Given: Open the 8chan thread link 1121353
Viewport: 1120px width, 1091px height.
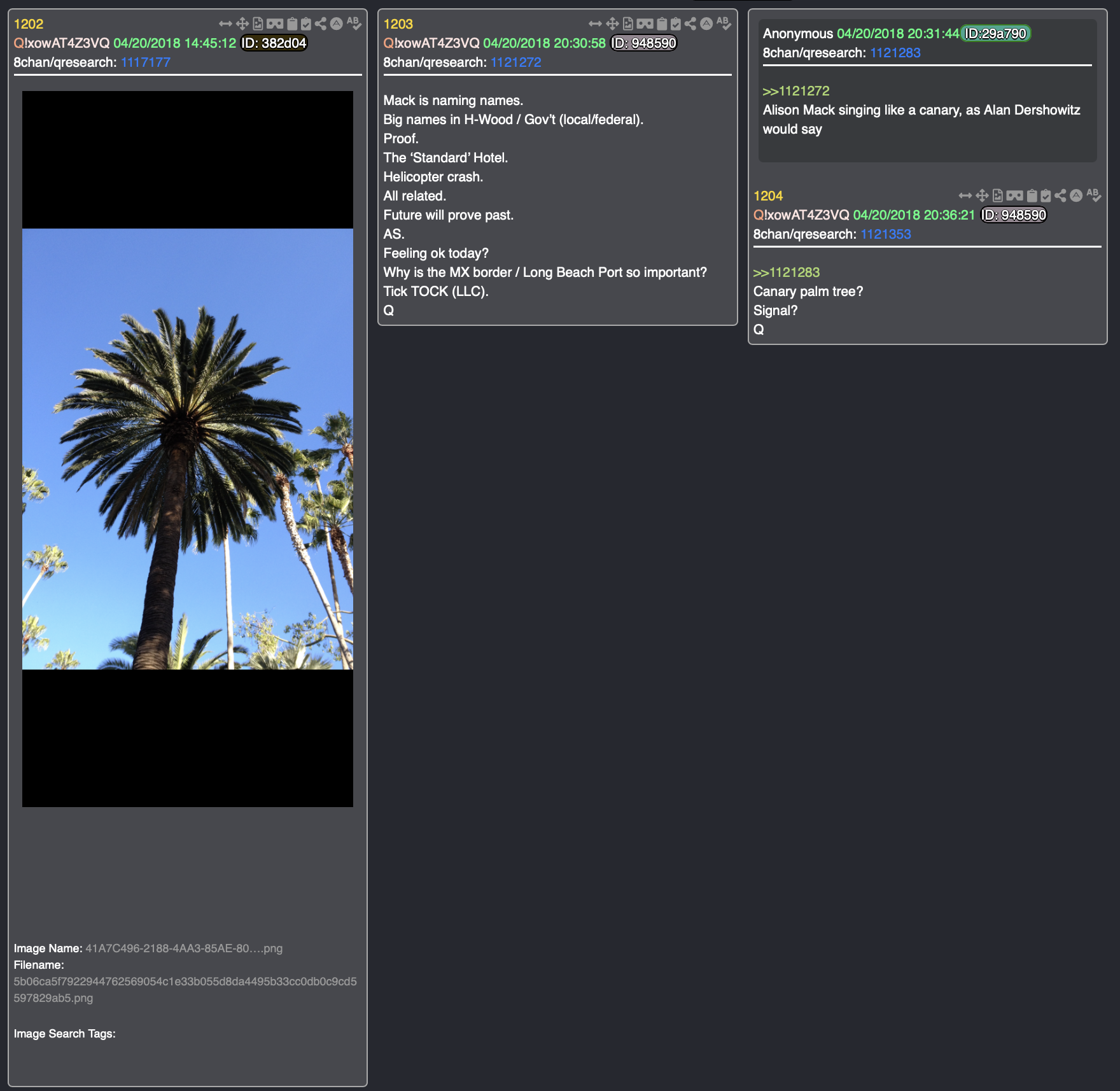Looking at the screenshot, I should [x=886, y=234].
